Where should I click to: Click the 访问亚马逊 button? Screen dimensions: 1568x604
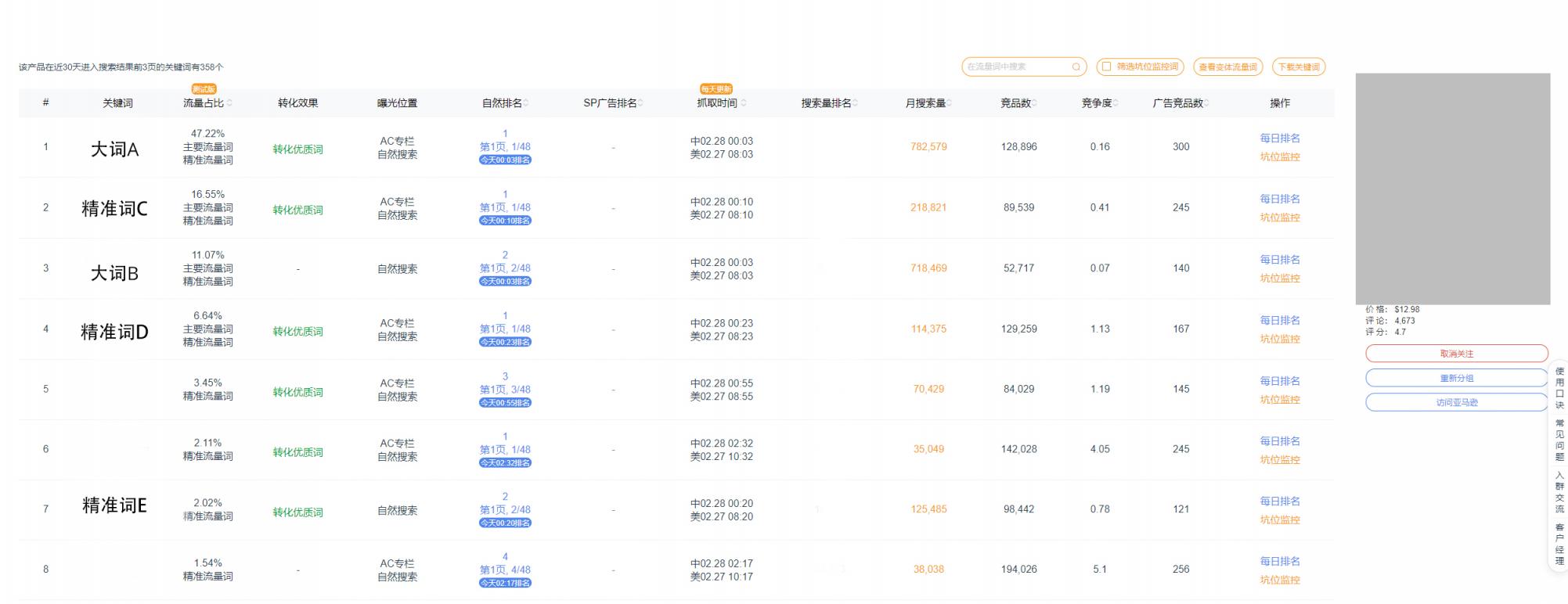(1456, 402)
